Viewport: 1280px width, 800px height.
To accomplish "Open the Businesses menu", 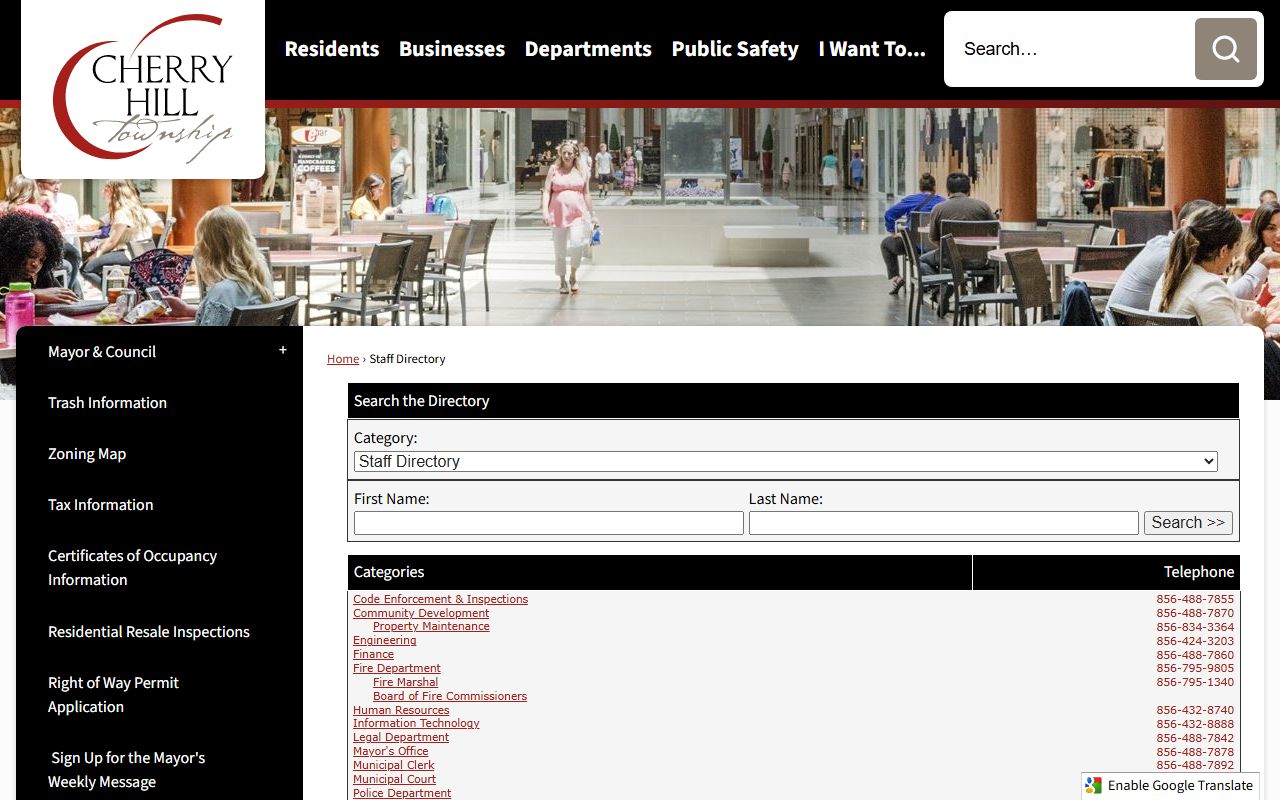I will click(452, 49).
